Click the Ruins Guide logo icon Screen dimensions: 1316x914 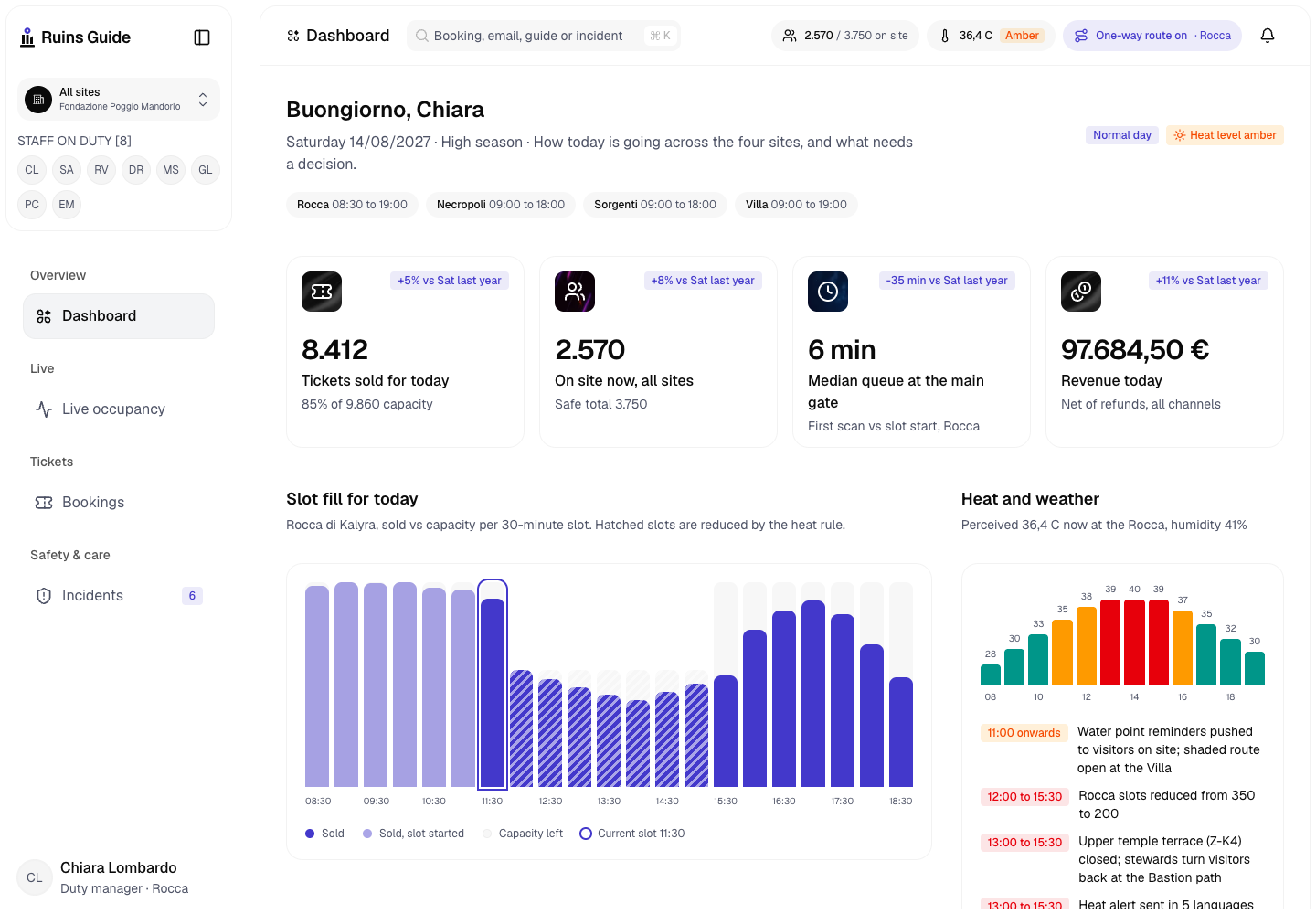(27, 37)
